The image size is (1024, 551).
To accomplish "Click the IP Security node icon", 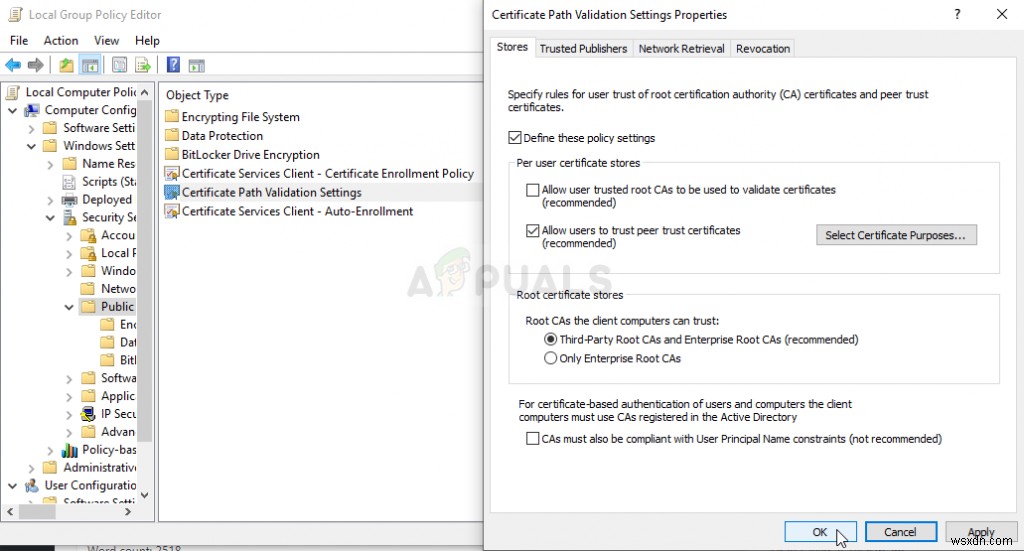I will click(88, 414).
